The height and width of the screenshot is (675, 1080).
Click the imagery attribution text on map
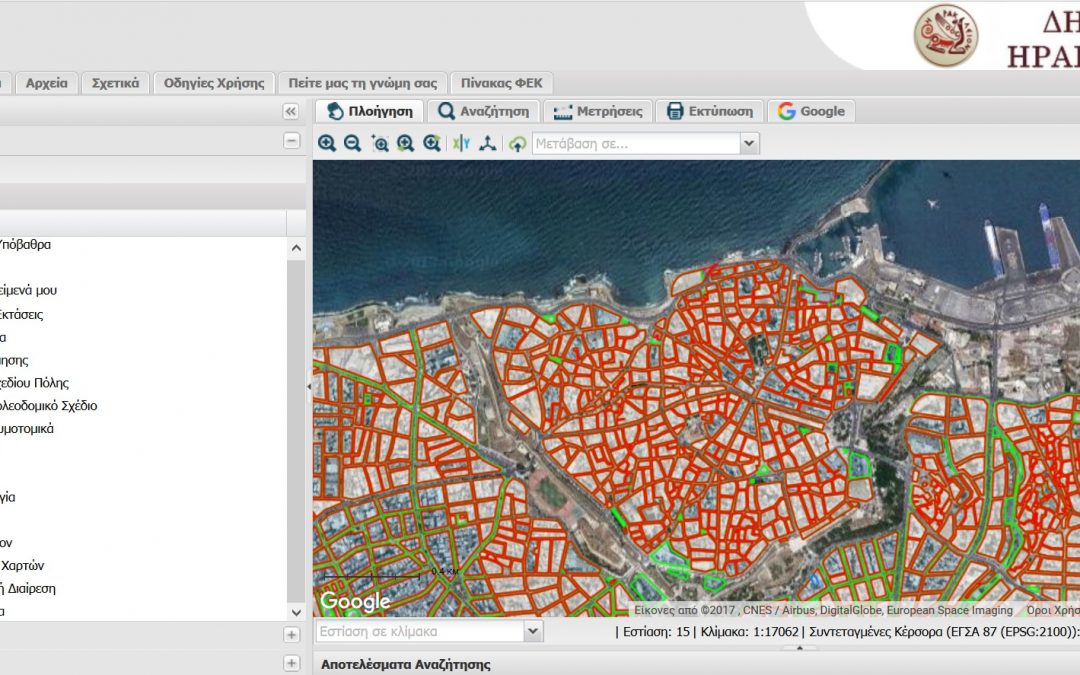pos(823,610)
